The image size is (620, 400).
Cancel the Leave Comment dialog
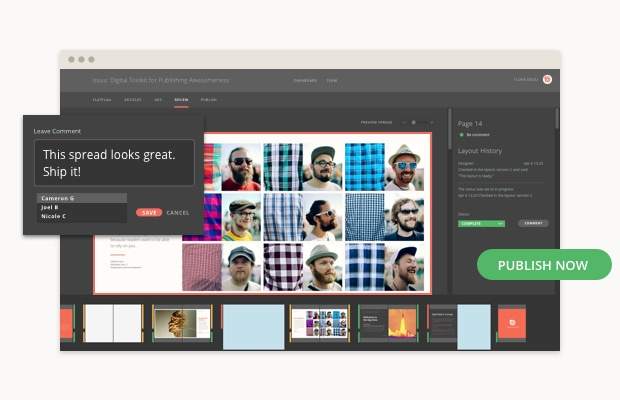(178, 212)
